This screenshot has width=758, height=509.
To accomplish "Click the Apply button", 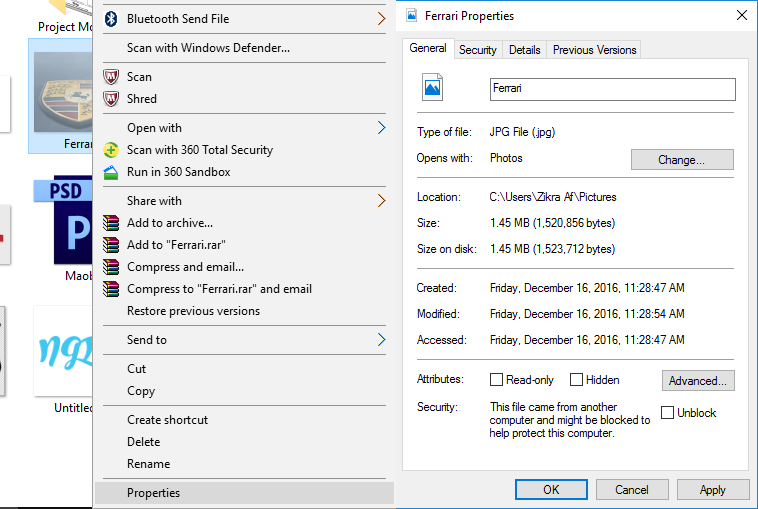I will pyautogui.click(x=713, y=490).
